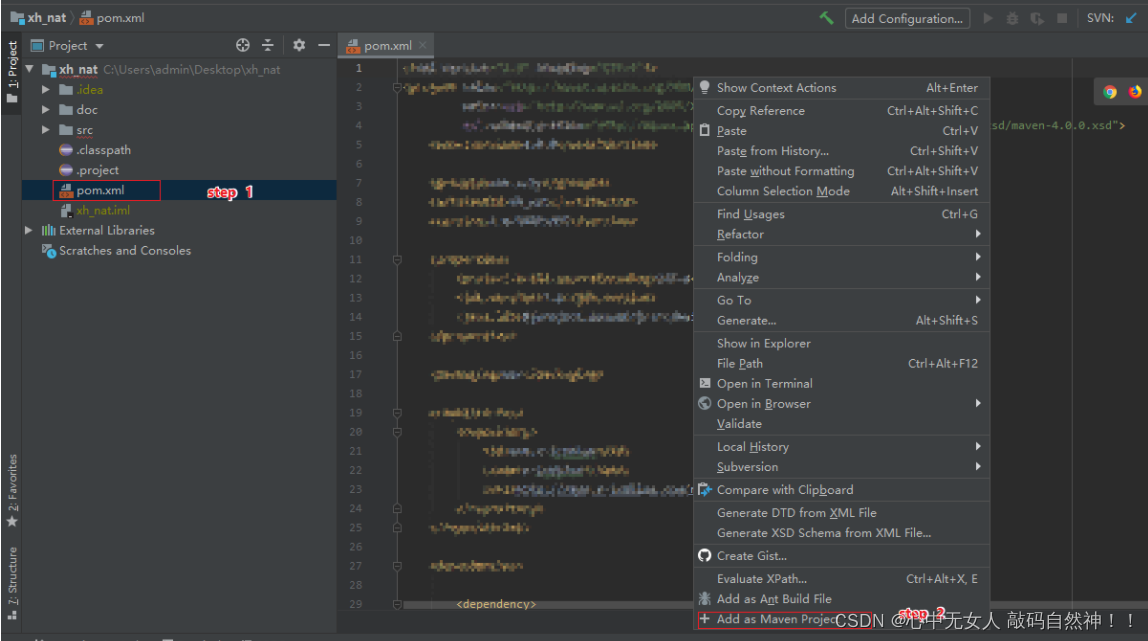Hide the Project panel with minus icon
This screenshot has height=641, width=1148.
324,45
